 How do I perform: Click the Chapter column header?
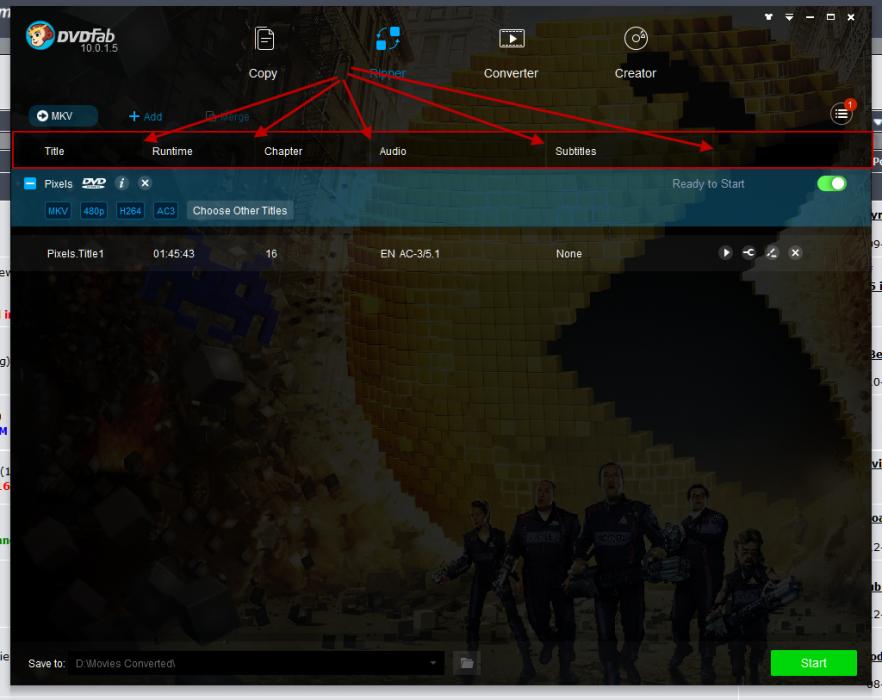pos(283,151)
